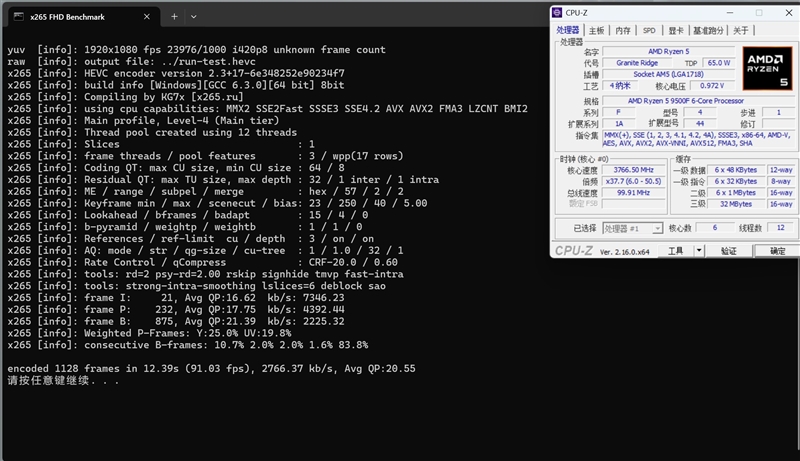The height and width of the screenshot is (461, 800).
Task: Click the 验证 button
Action: (728, 251)
